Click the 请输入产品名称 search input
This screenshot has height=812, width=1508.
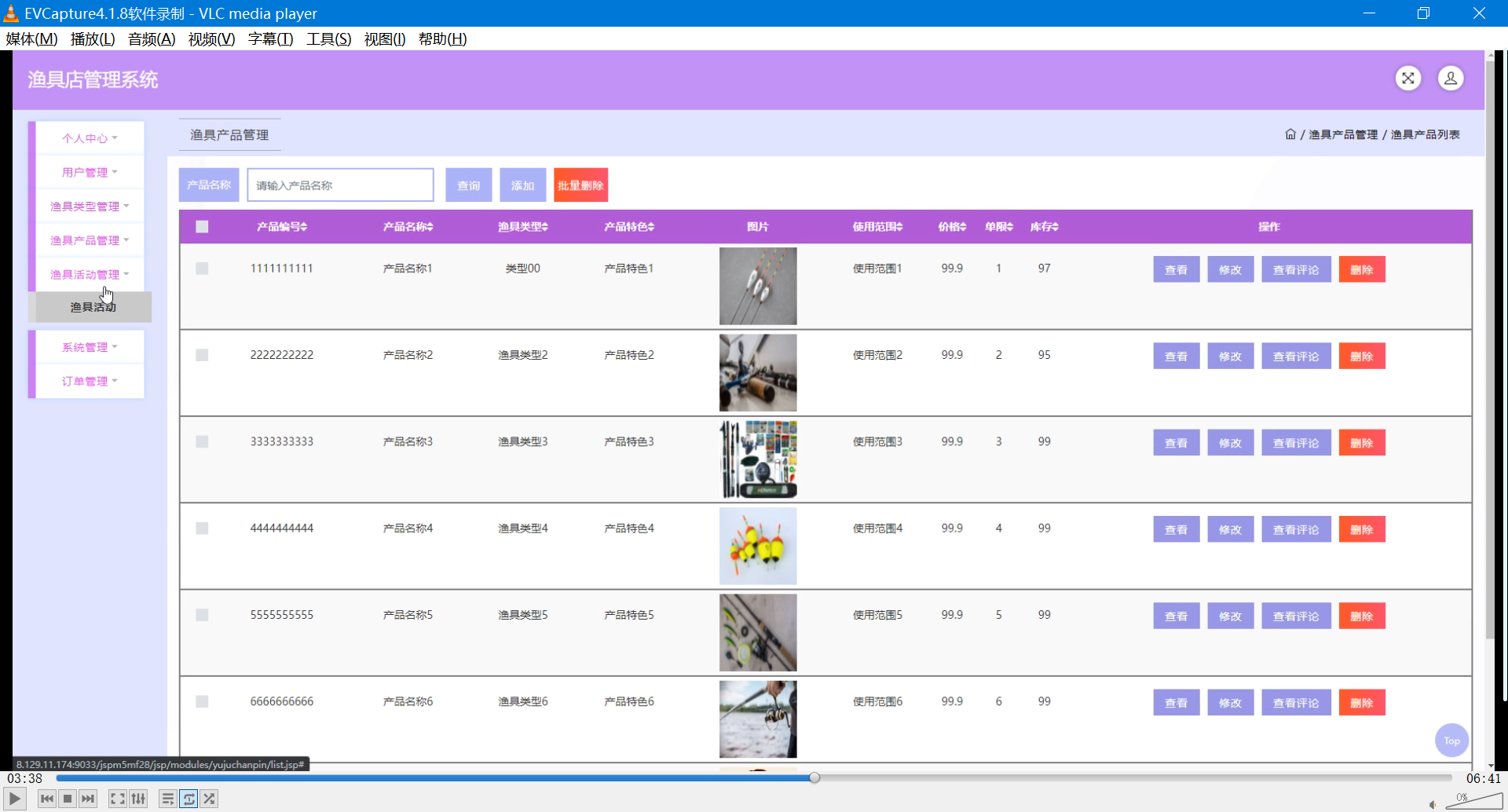click(340, 185)
